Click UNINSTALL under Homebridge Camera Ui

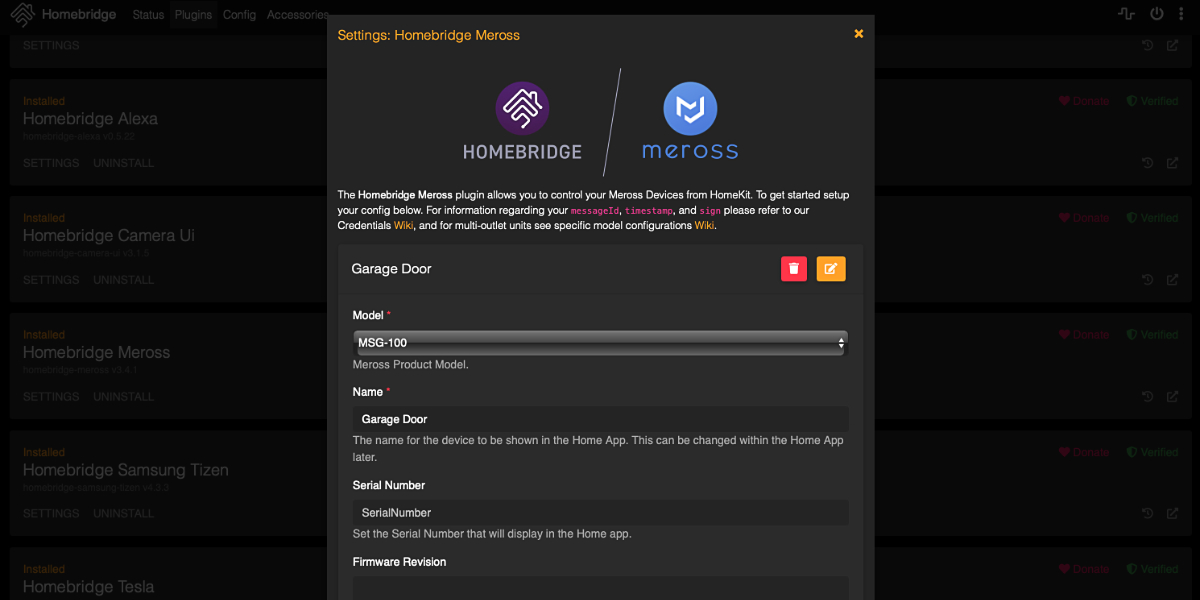[124, 280]
